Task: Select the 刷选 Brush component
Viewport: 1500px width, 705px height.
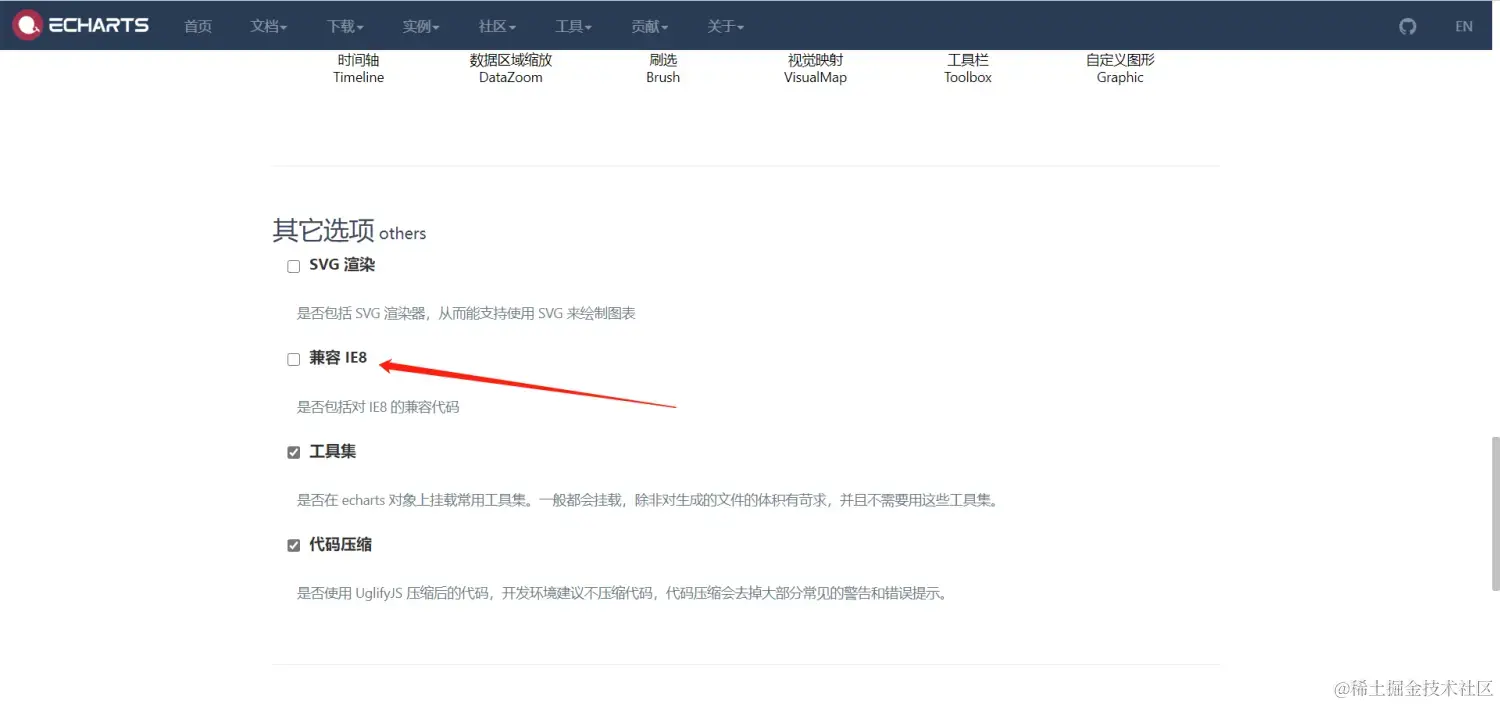Action: click(663, 68)
